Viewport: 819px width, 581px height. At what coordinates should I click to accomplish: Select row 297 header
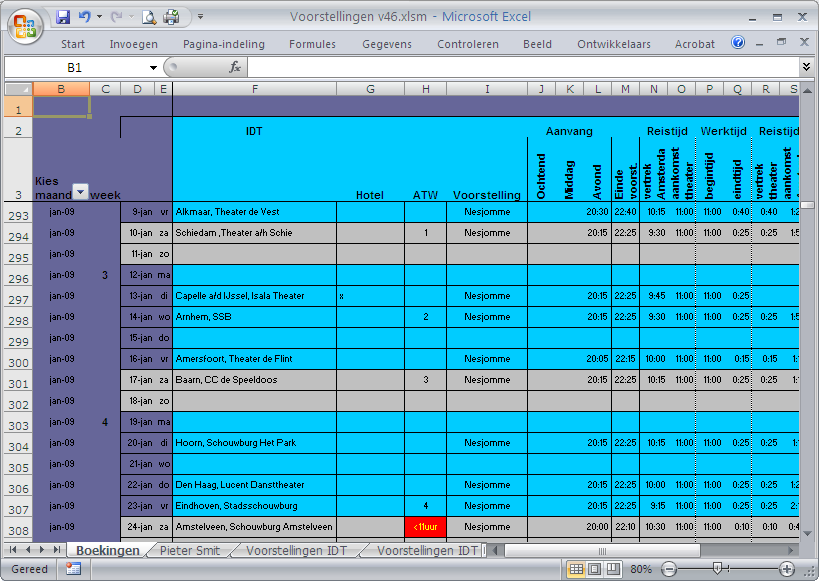tap(18, 296)
